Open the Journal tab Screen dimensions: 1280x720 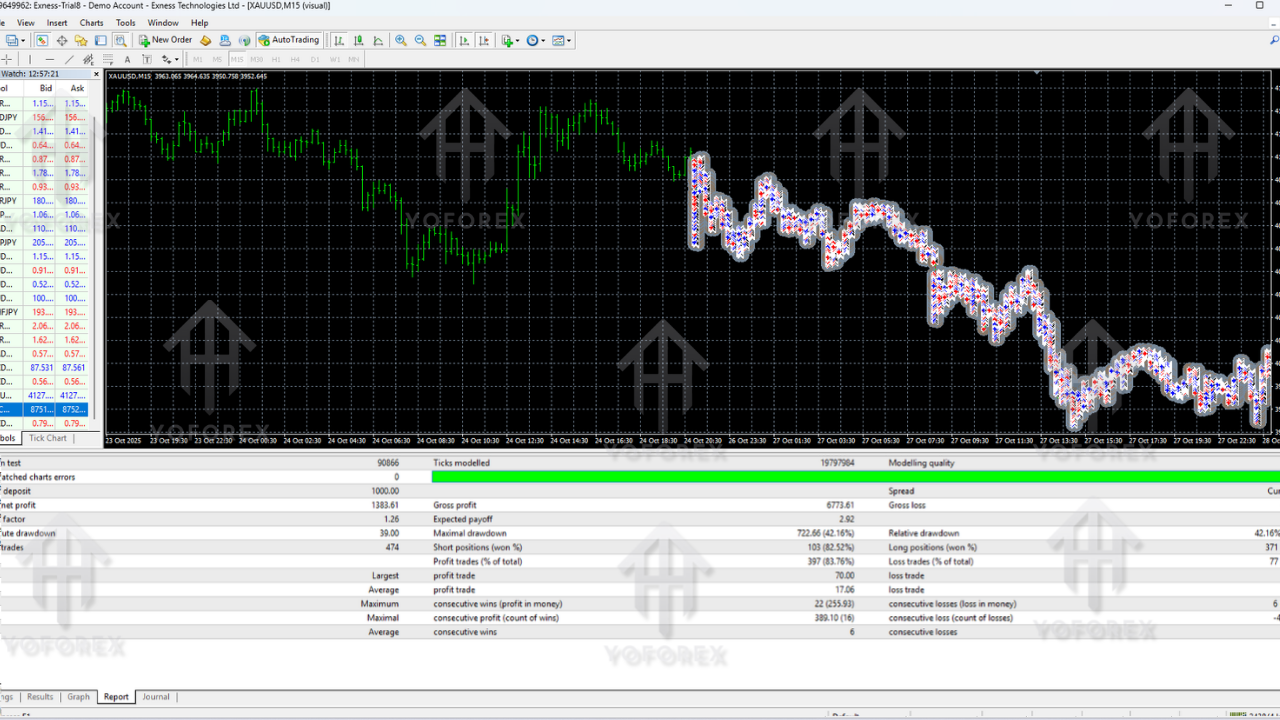156,697
